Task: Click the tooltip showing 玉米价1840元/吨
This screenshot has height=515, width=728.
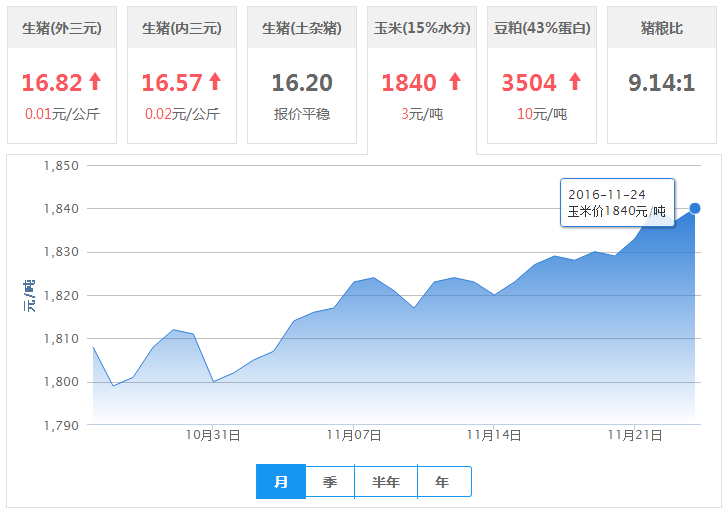Action: coord(617,202)
